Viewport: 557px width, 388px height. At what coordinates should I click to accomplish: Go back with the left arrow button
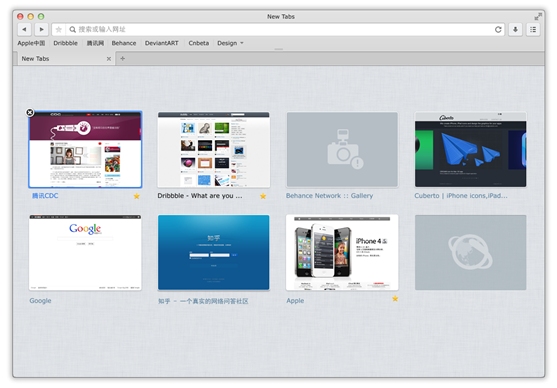point(24,29)
